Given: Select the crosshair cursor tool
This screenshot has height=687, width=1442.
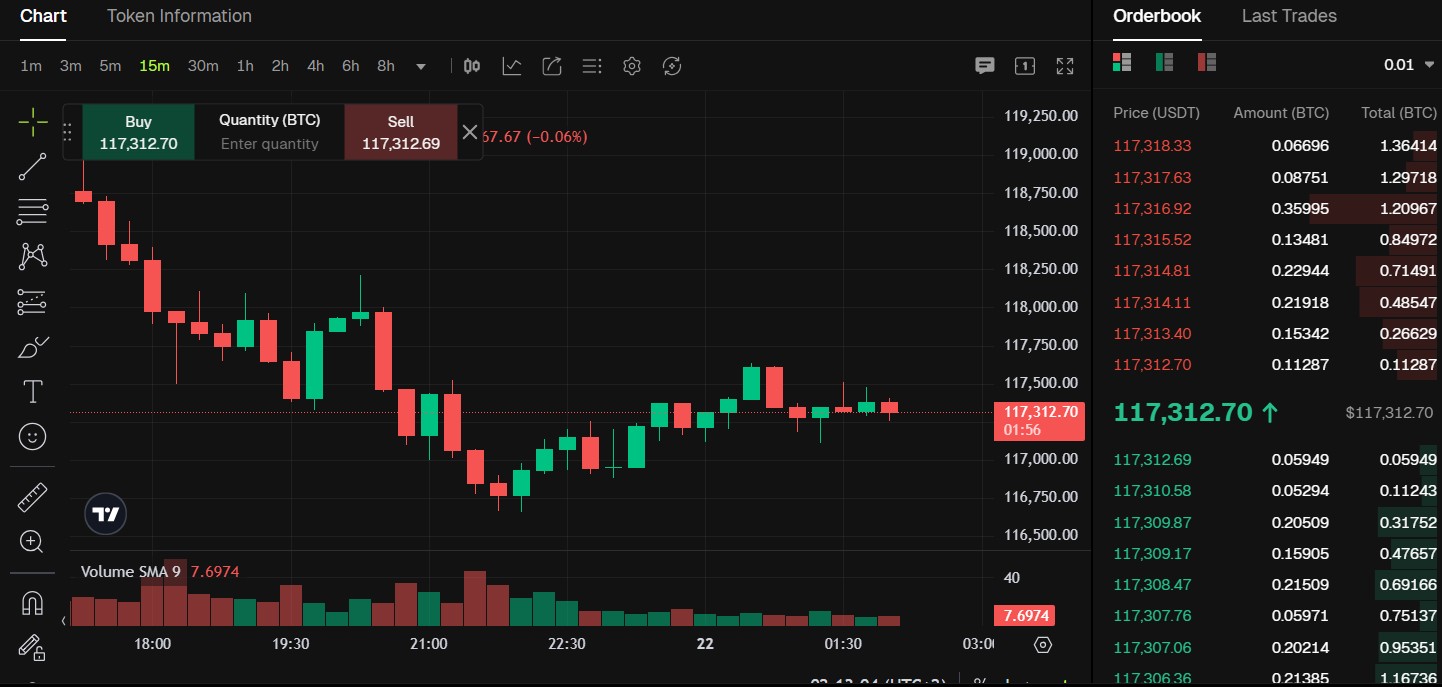Looking at the screenshot, I should click(33, 120).
